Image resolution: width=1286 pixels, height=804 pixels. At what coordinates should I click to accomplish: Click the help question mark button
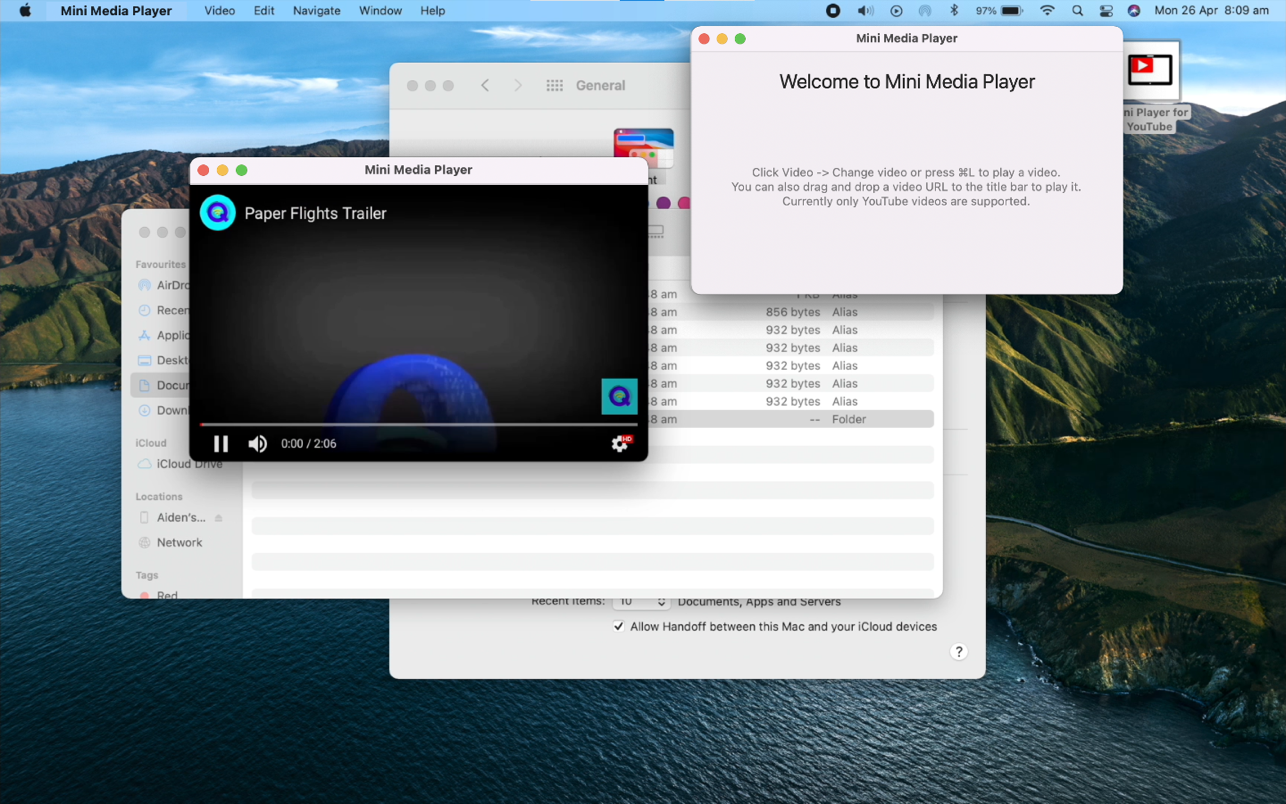(958, 652)
